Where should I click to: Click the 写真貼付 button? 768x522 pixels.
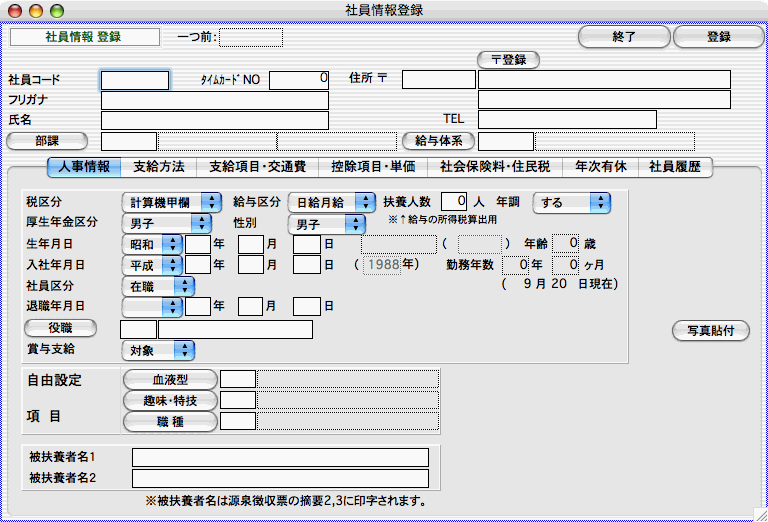point(710,329)
